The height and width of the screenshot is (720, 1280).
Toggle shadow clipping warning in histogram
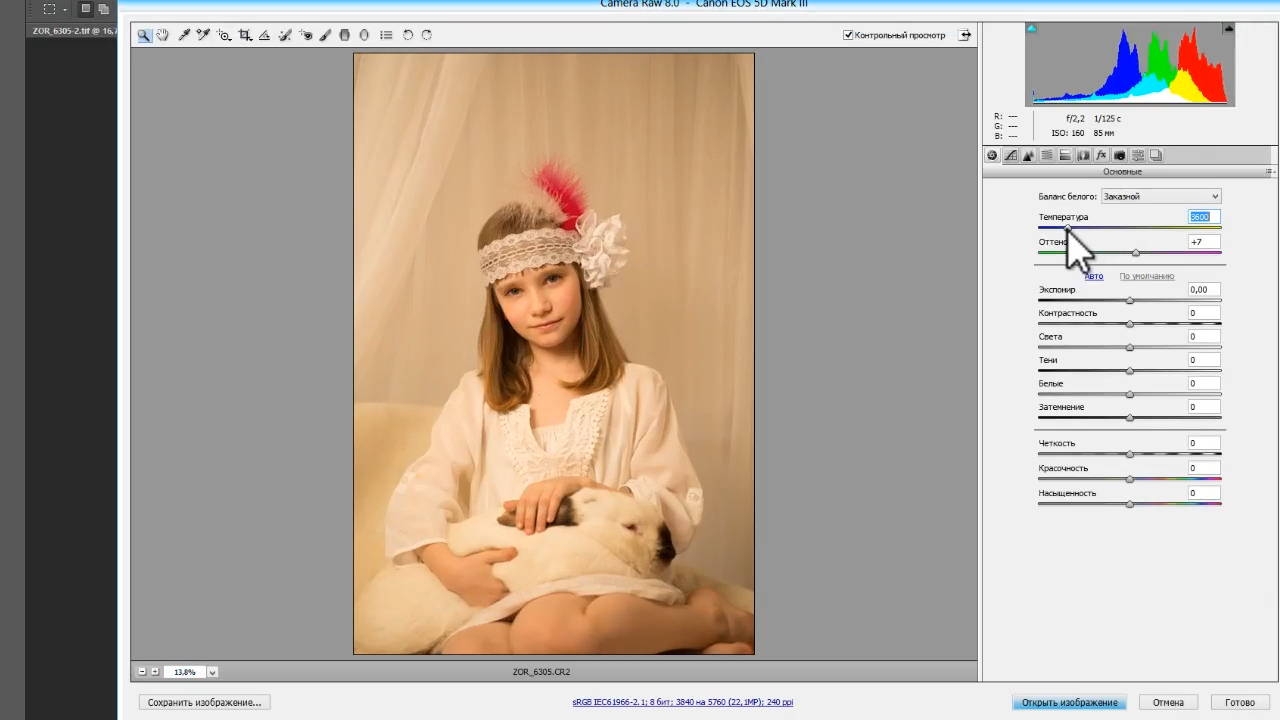pyautogui.click(x=1031, y=28)
